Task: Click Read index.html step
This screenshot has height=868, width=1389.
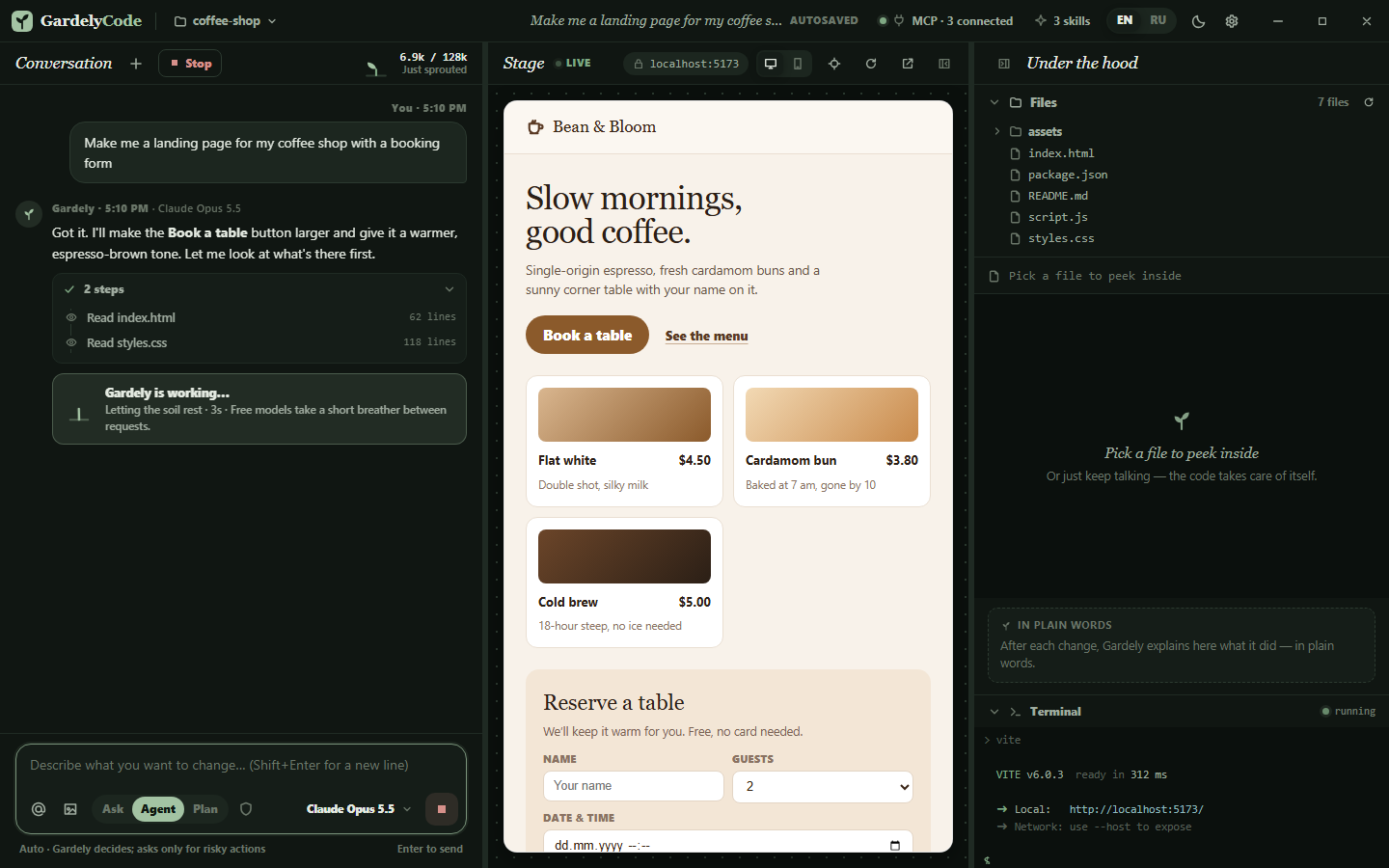Action: [x=259, y=317]
